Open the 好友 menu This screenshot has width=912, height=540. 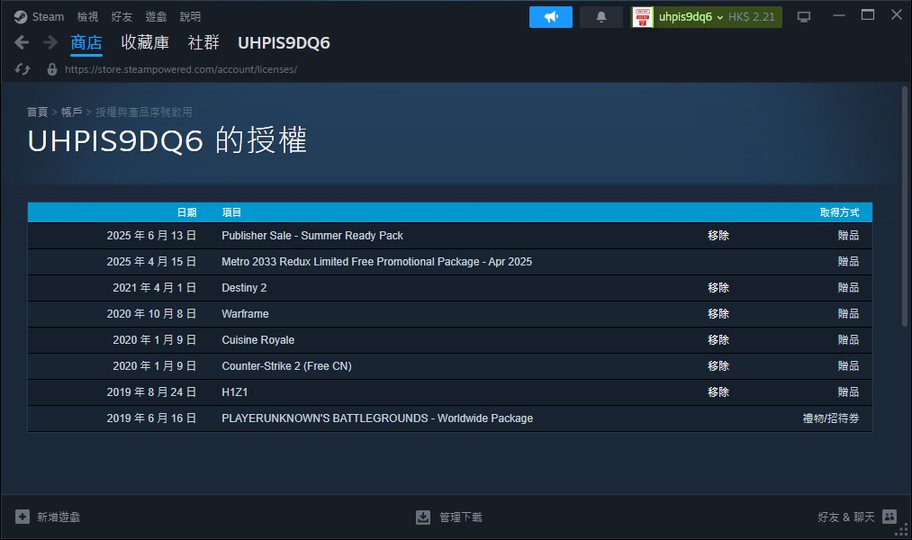[122, 17]
